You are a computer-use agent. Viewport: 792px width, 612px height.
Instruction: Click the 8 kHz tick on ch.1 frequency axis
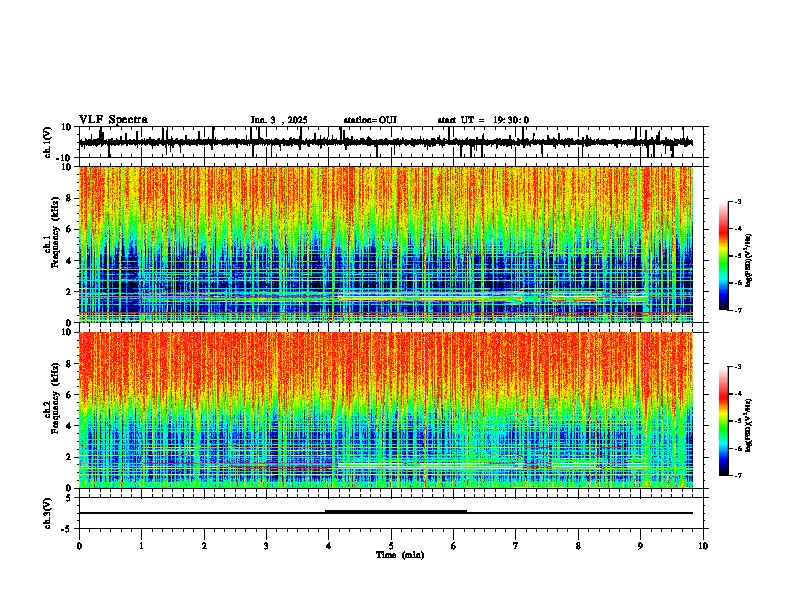click(69, 198)
